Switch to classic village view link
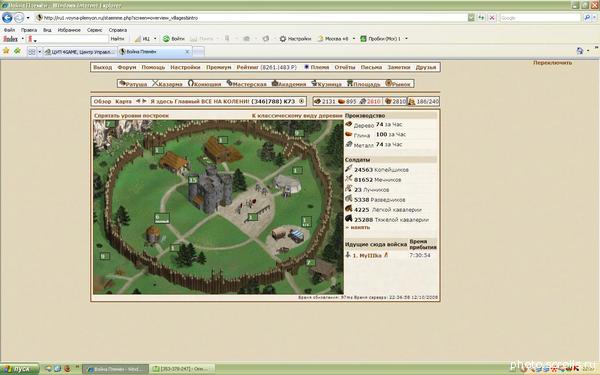 click(297, 115)
